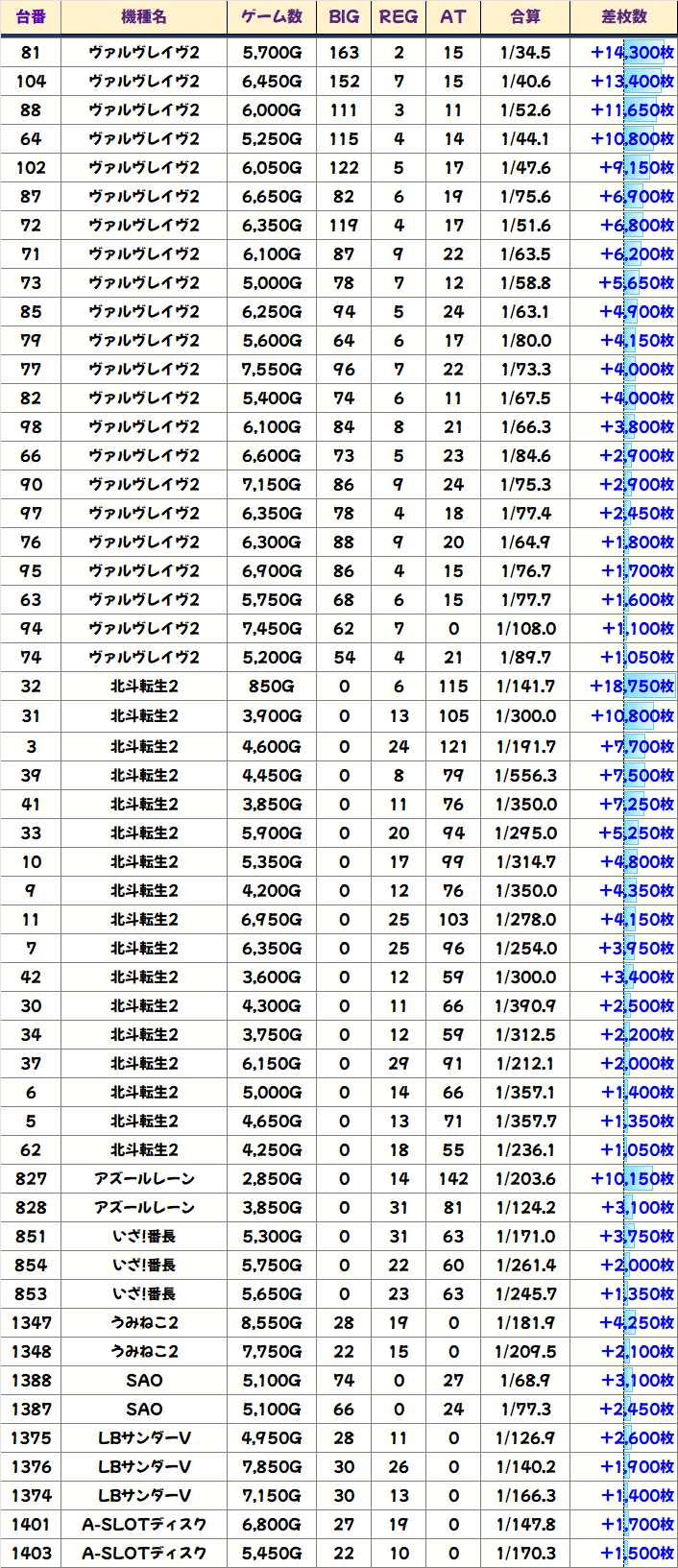Click いざ!番長 name in row 851
Image resolution: width=678 pixels, height=1568 pixels.
point(144,1236)
